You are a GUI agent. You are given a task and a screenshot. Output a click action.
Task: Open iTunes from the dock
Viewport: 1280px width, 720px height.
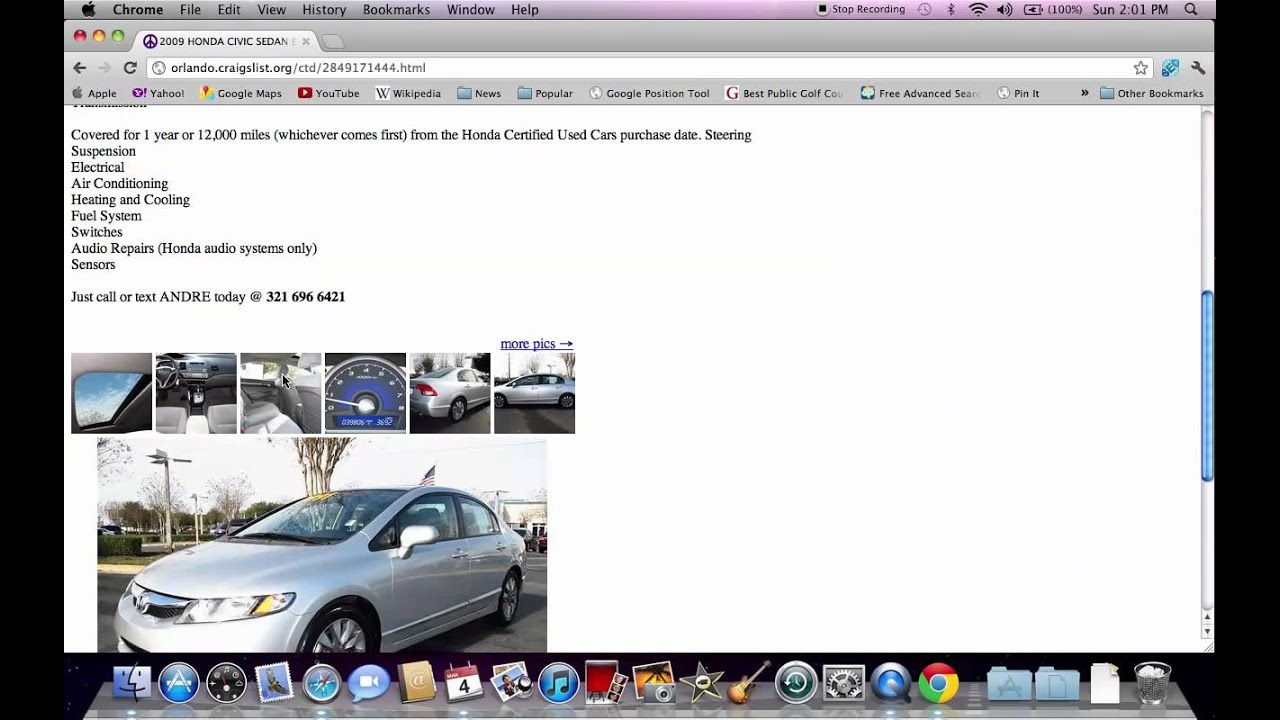pos(559,683)
